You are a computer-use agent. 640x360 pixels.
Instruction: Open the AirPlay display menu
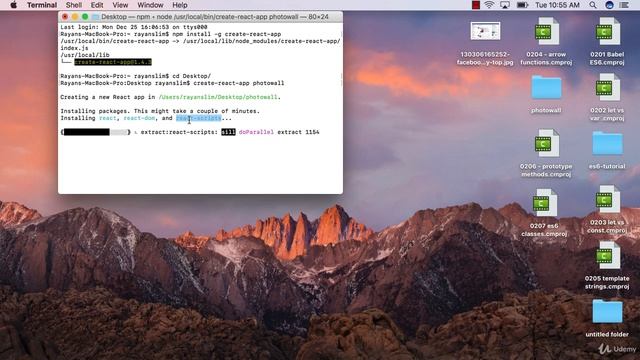point(505,5)
